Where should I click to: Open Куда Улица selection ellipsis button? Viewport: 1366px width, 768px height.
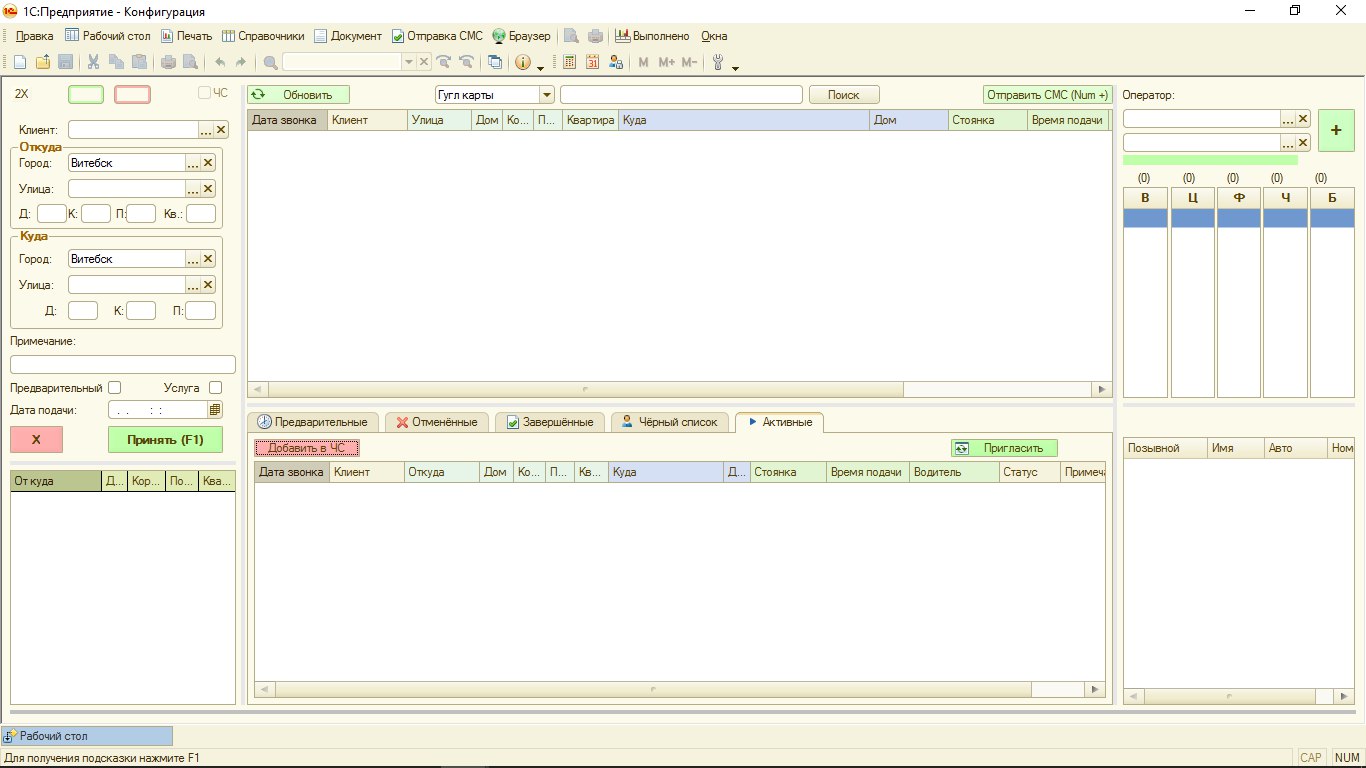point(194,285)
